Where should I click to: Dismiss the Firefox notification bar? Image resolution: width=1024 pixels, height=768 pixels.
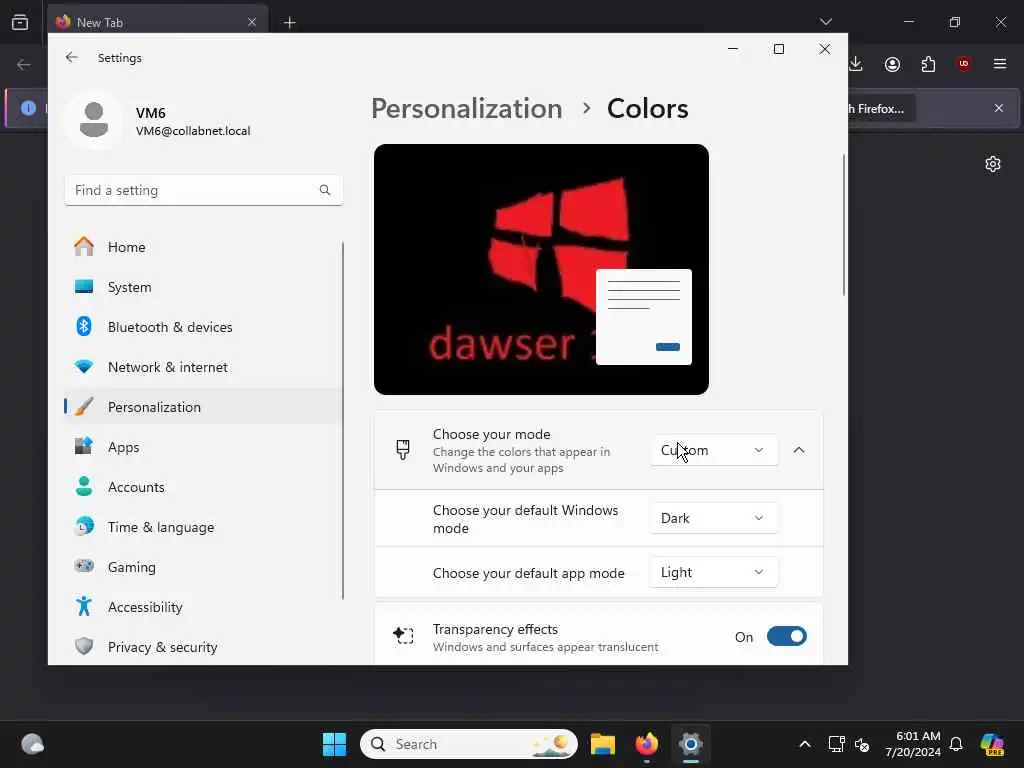999,108
